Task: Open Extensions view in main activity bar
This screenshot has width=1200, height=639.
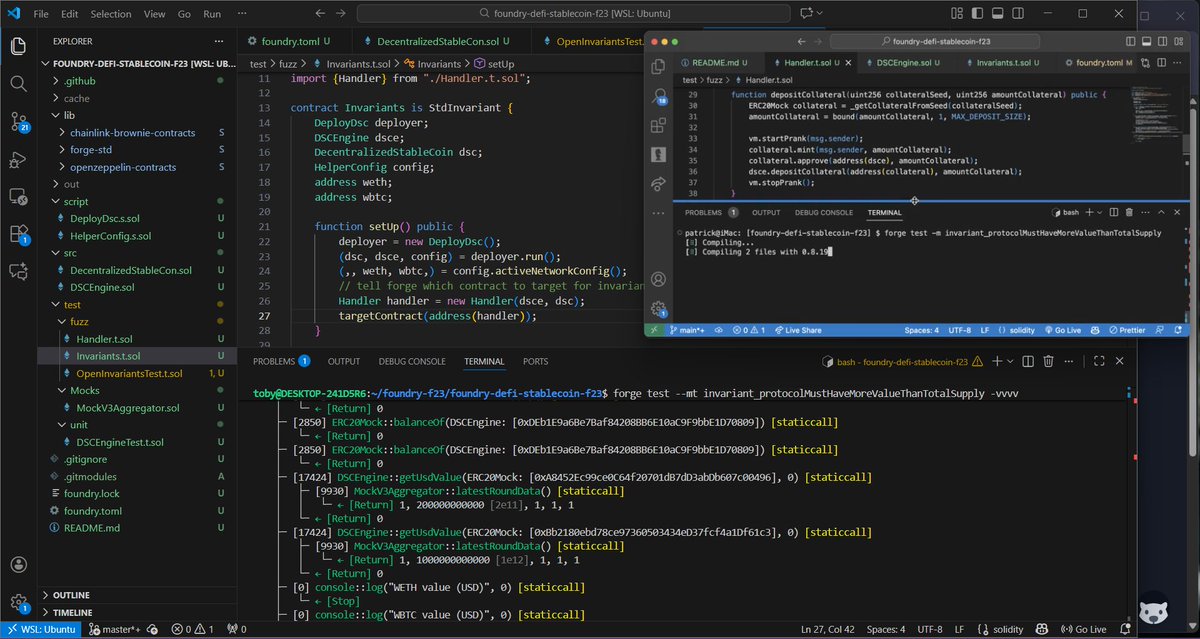Action: pos(19,234)
